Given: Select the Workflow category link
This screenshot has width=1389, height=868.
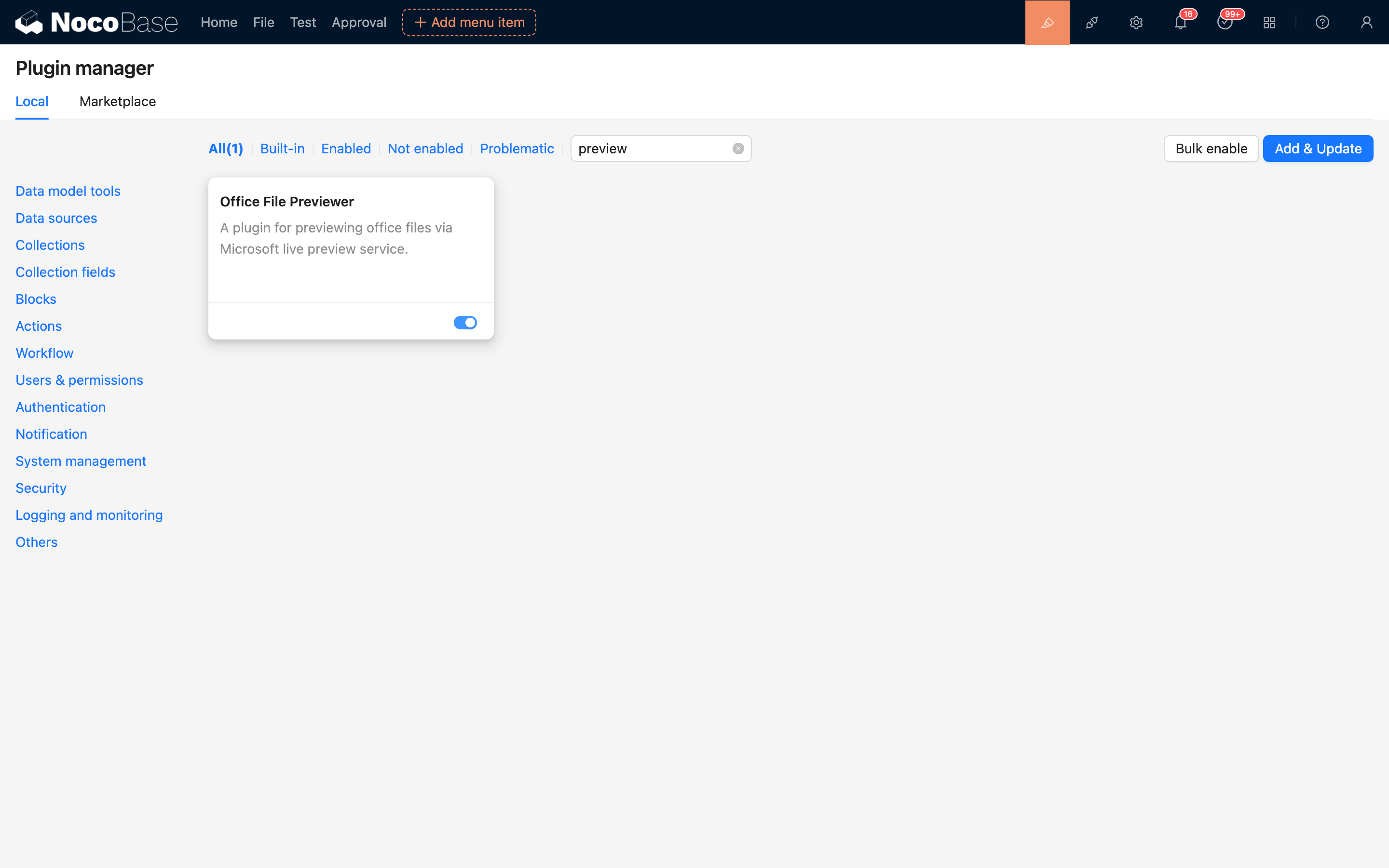Looking at the screenshot, I should pyautogui.click(x=44, y=353).
